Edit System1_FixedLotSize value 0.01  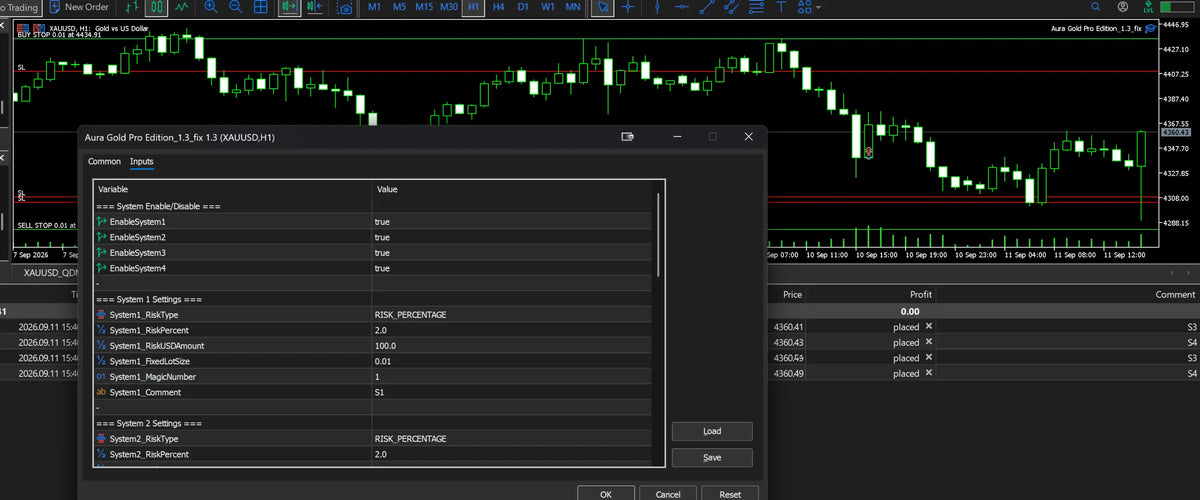coord(511,361)
